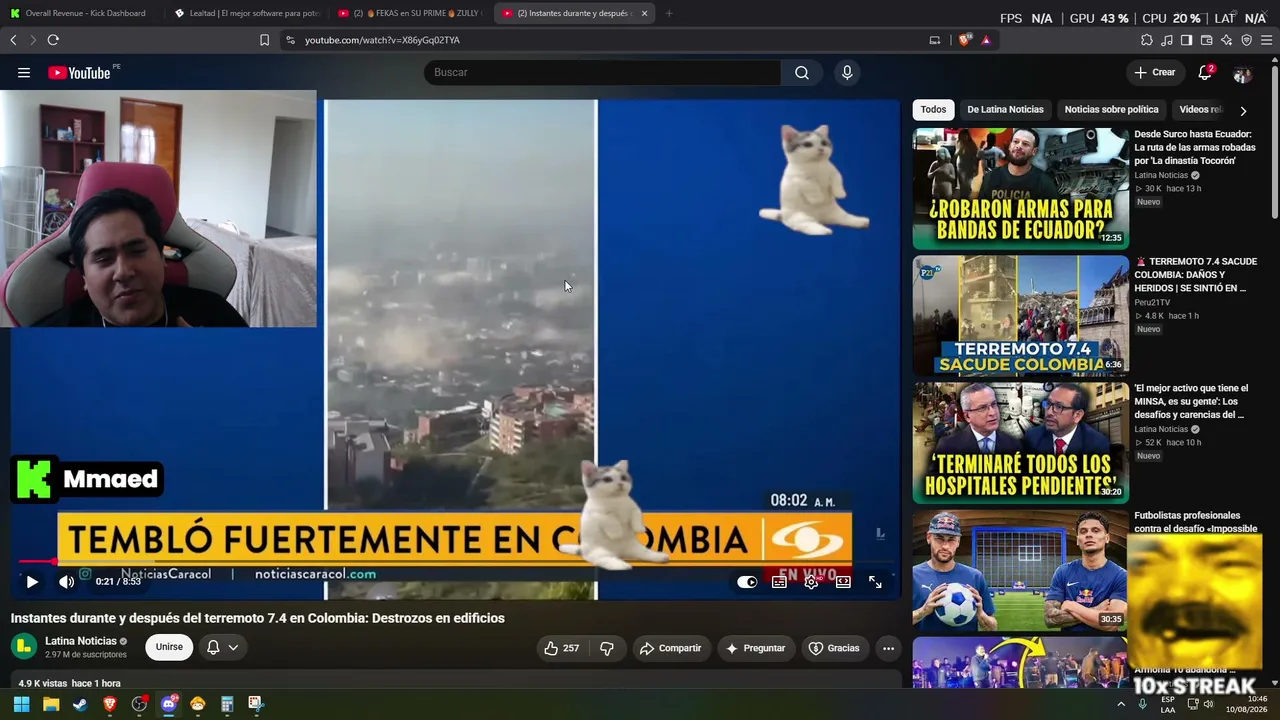The height and width of the screenshot is (720, 1280).
Task: Open video player settings gear
Action: click(811, 582)
